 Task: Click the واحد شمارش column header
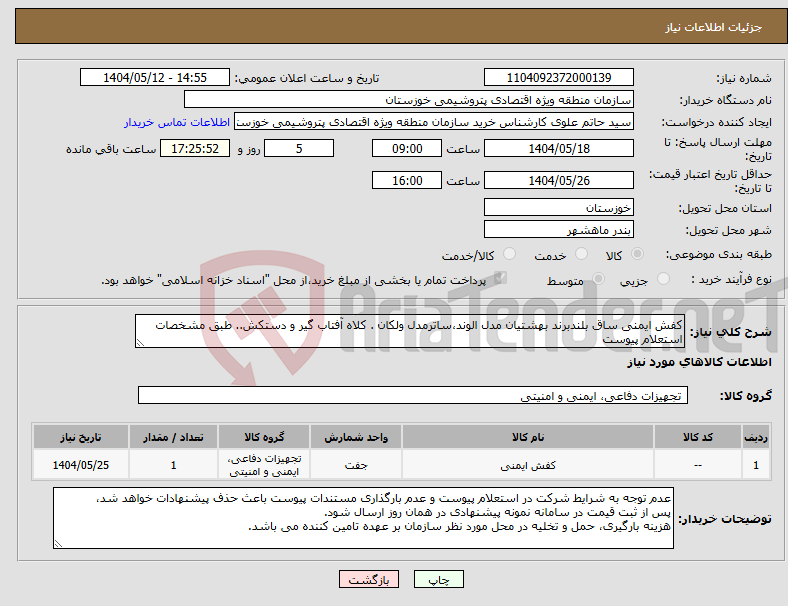point(356,437)
